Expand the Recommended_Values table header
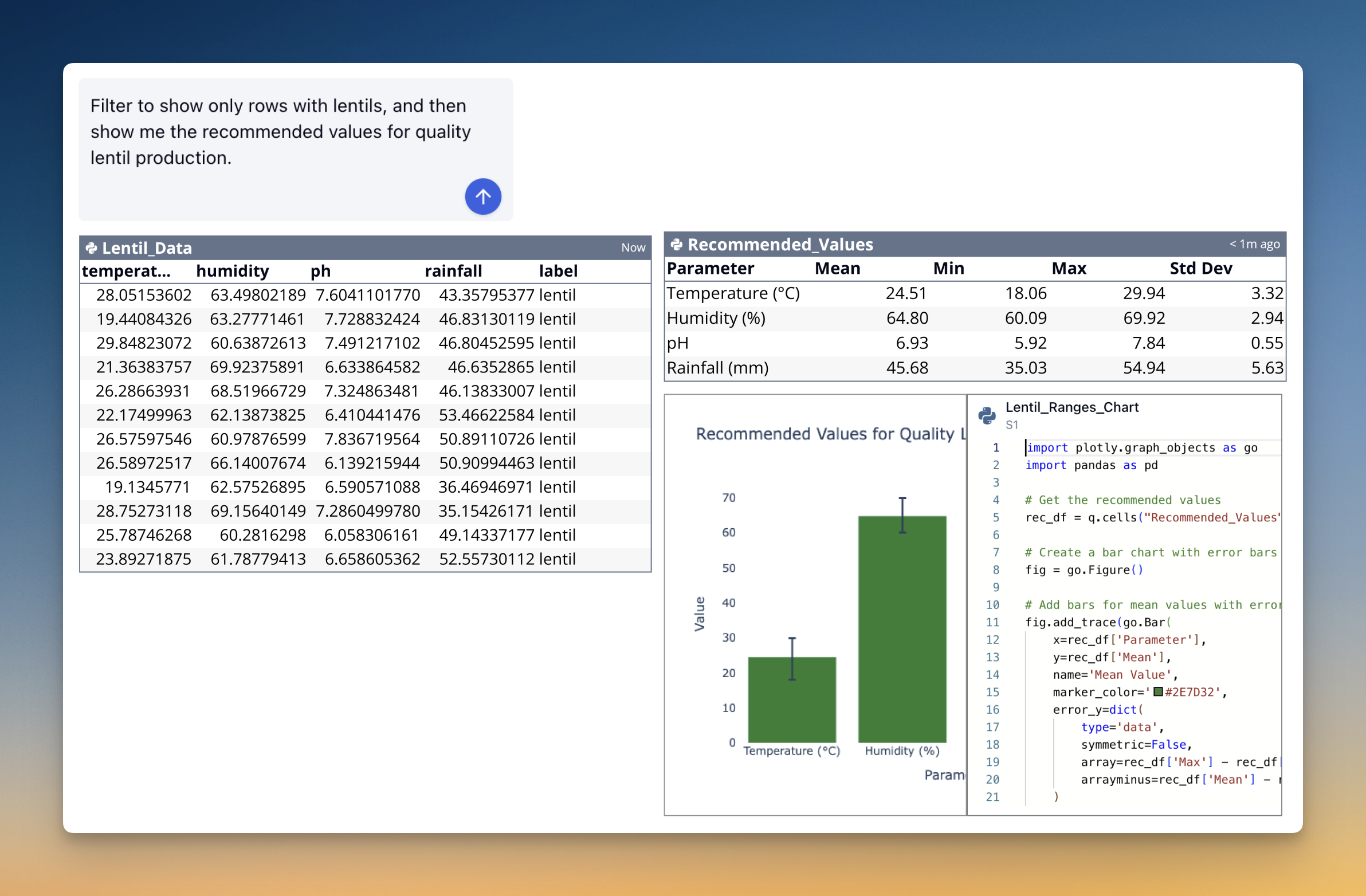 click(780, 244)
